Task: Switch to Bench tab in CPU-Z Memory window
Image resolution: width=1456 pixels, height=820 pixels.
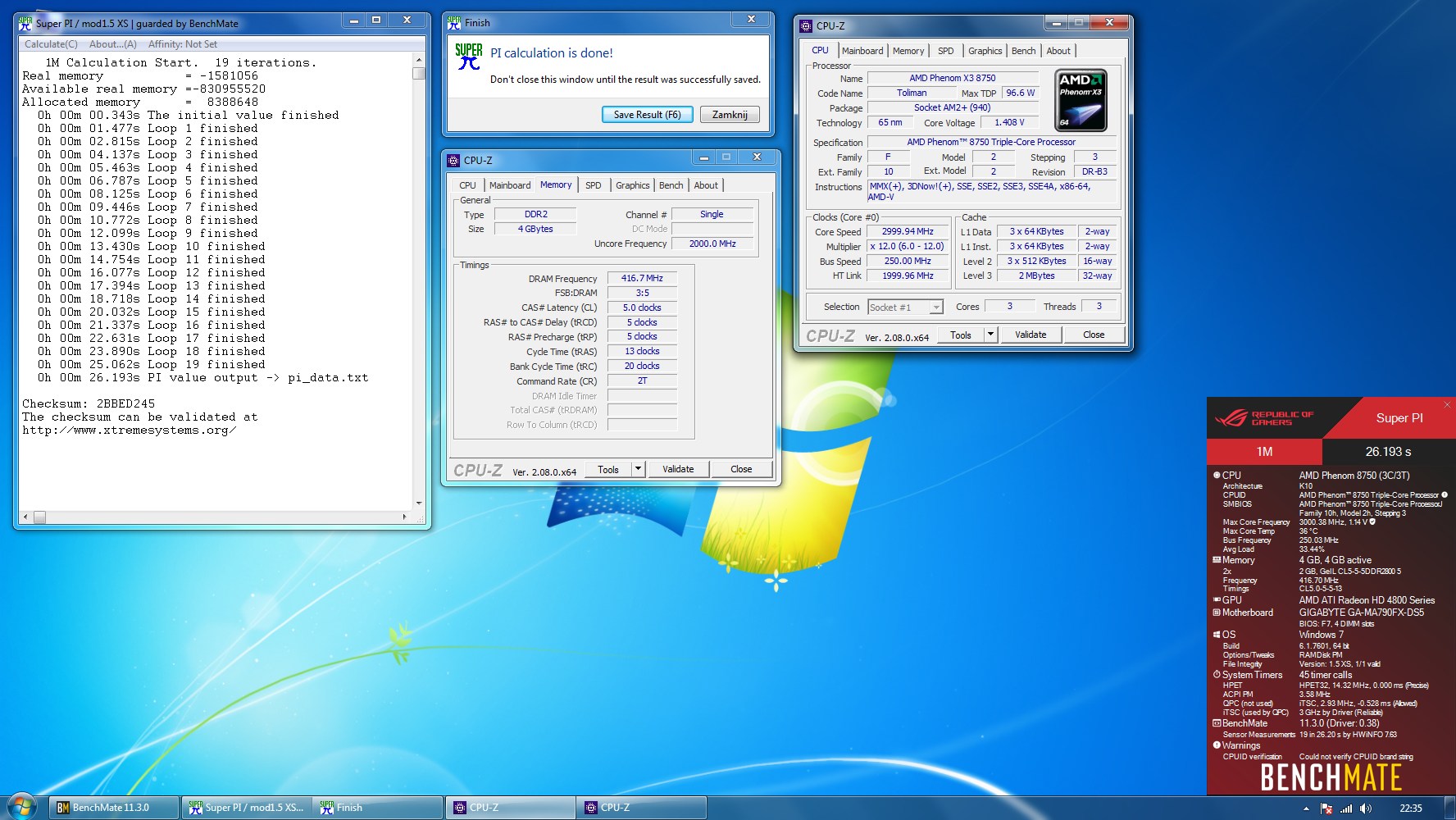Action: coord(671,185)
